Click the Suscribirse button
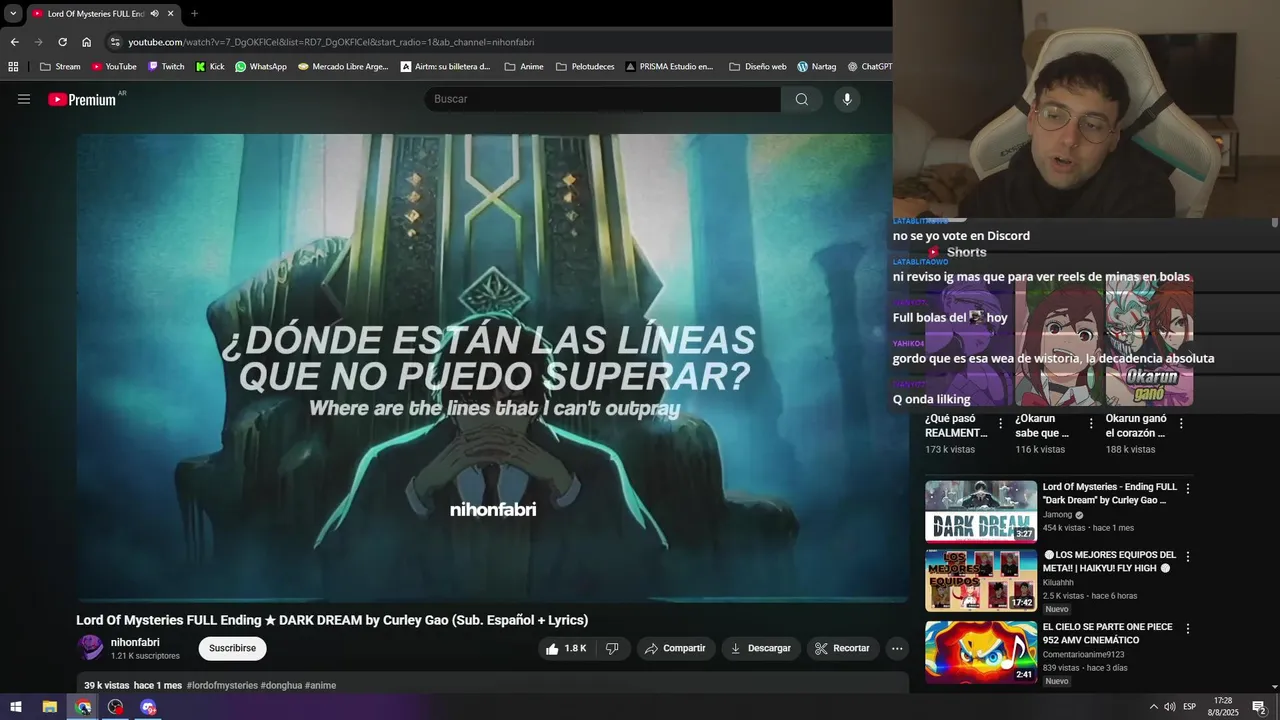This screenshot has width=1280, height=720. click(232, 648)
